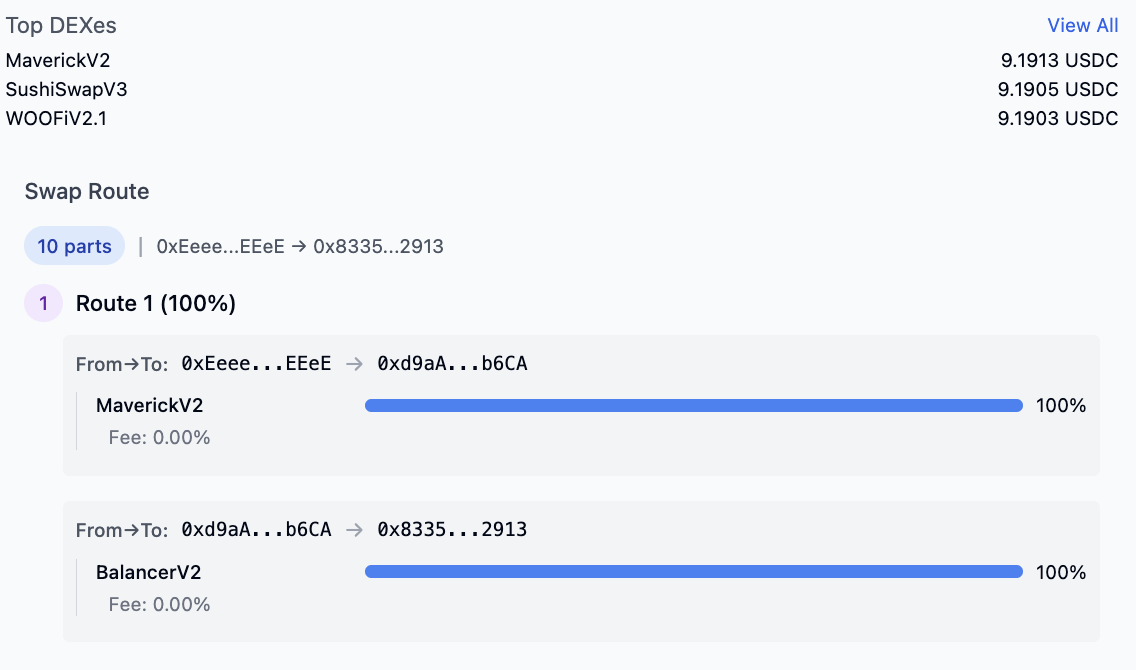
Task: Click the MaverickV2 100% progress bar
Action: [x=693, y=406]
